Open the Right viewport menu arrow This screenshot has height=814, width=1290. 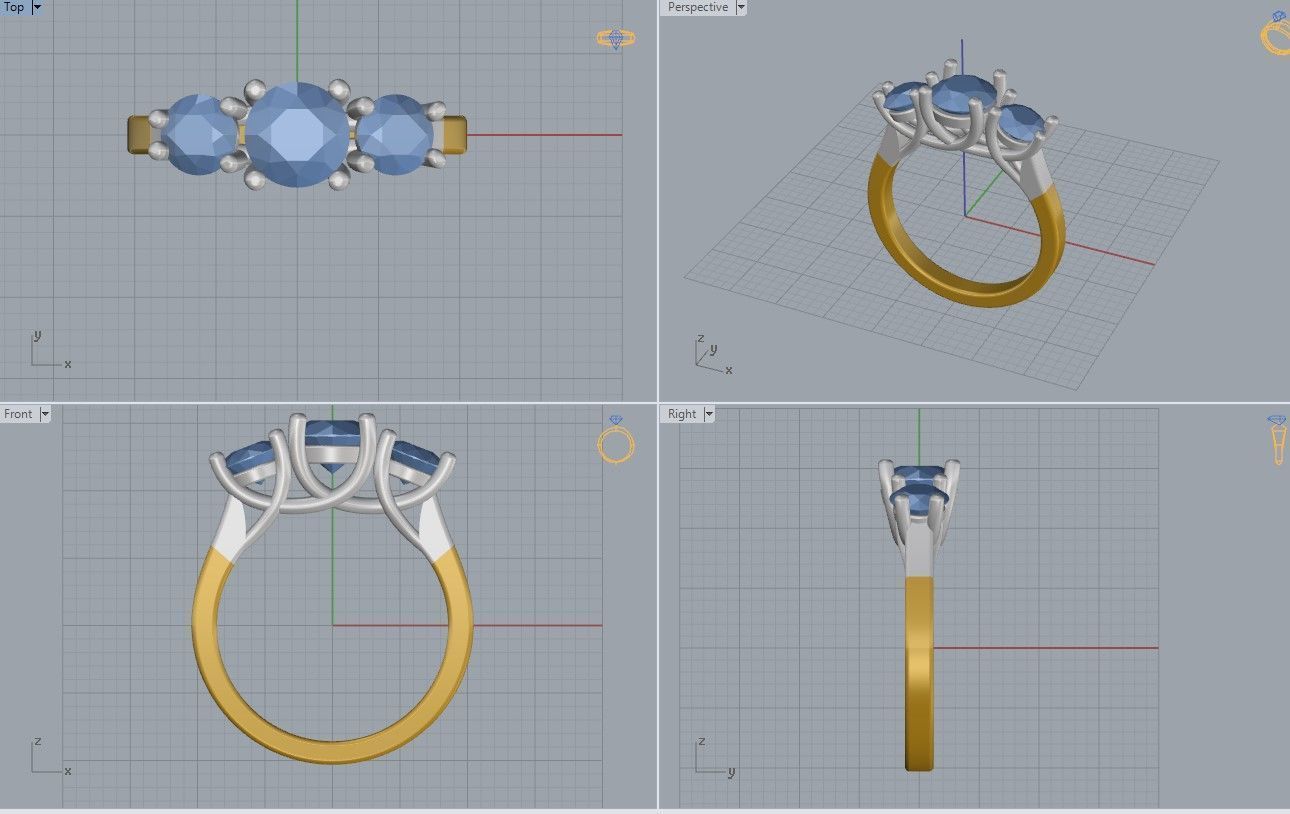click(x=709, y=414)
